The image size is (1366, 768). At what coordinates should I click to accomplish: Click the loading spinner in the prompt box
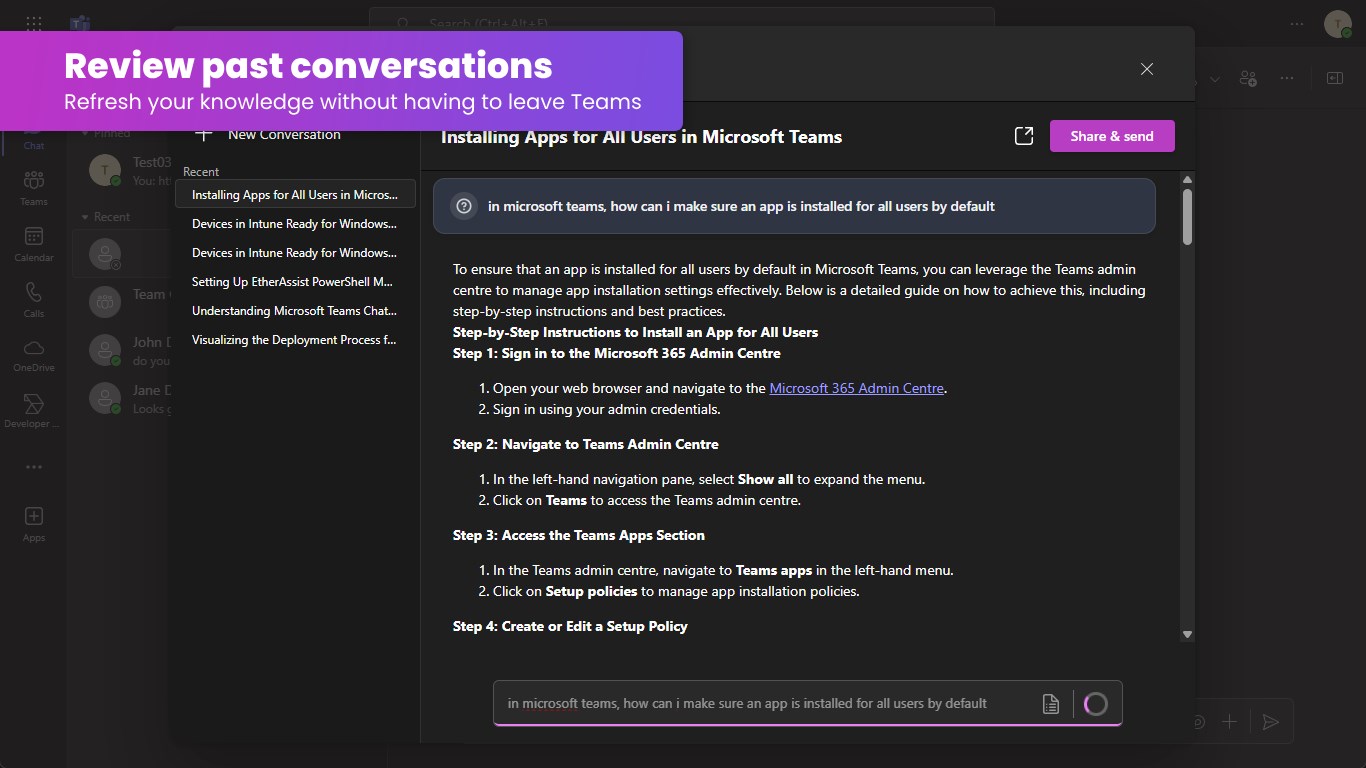1096,704
